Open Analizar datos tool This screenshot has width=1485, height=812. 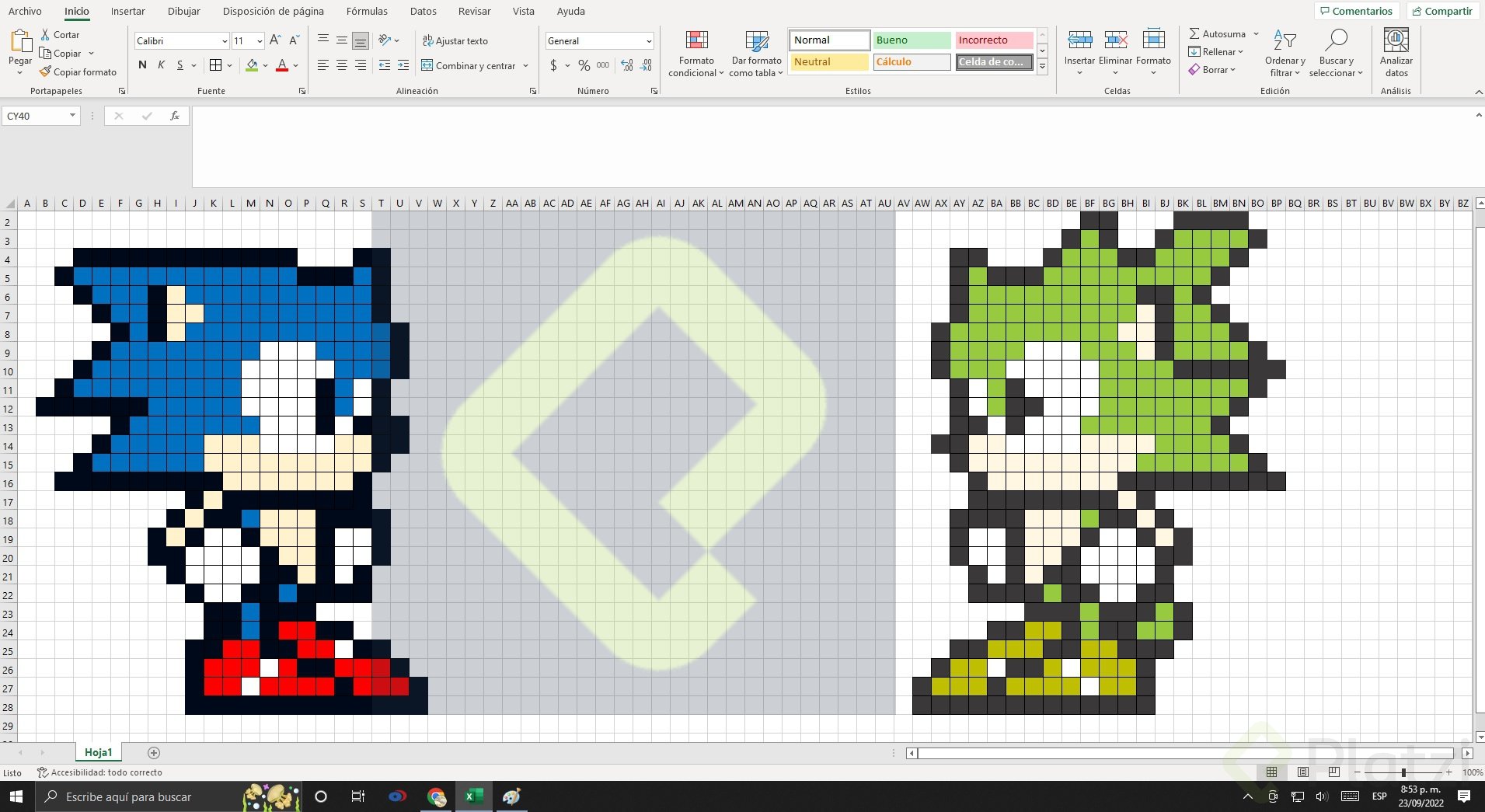tap(1396, 53)
